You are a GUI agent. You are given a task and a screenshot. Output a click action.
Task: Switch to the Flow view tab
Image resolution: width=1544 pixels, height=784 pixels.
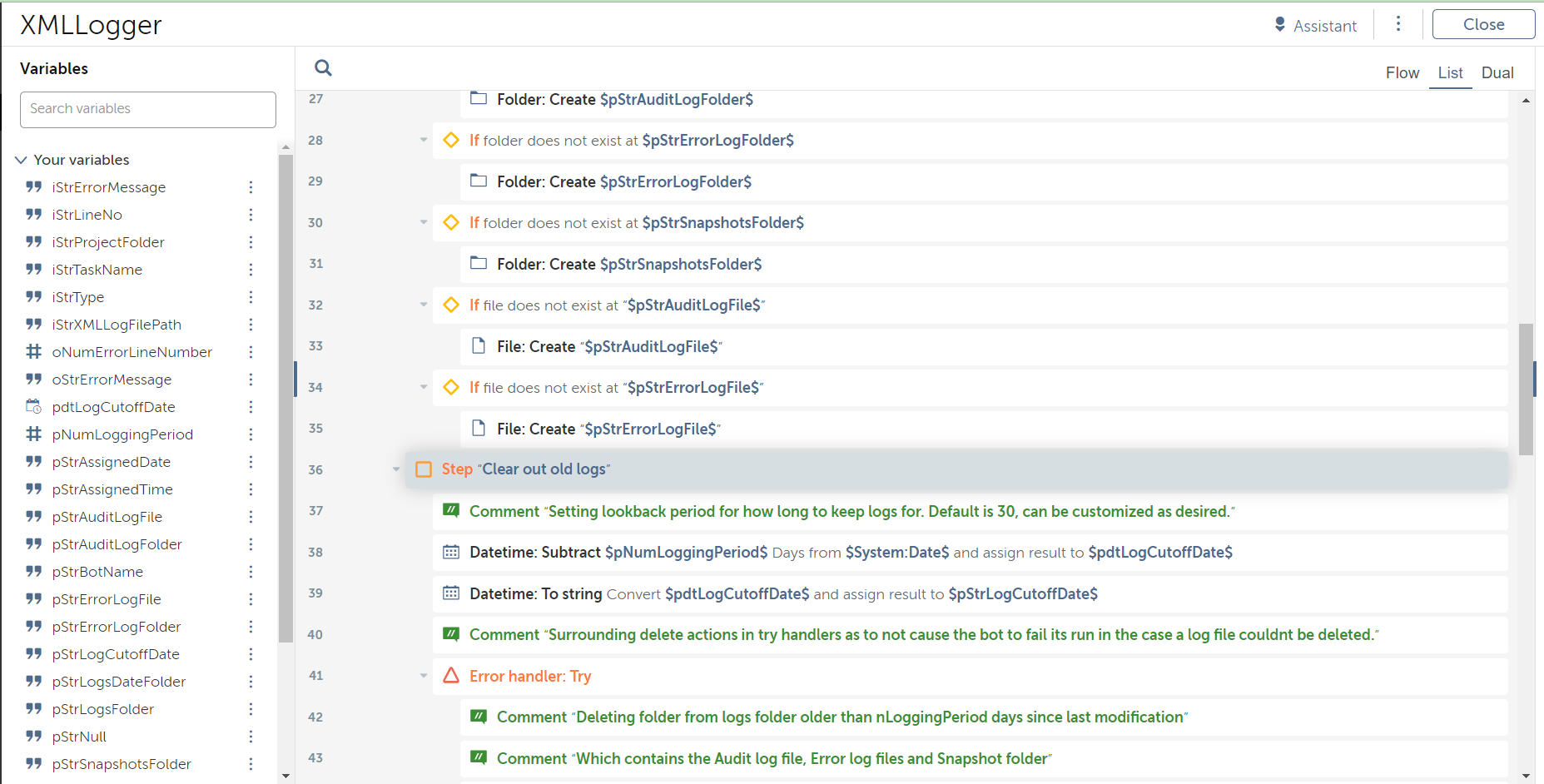point(1402,73)
